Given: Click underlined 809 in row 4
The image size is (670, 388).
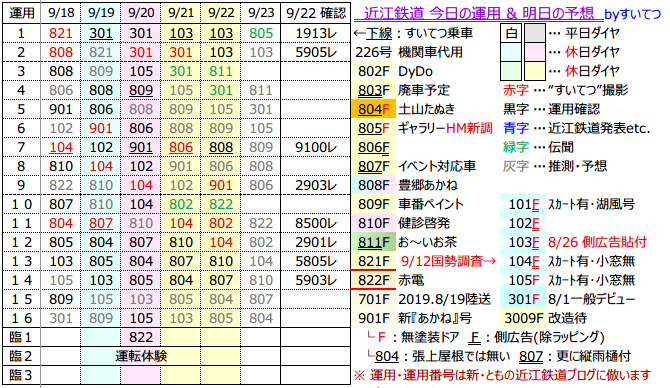Looking at the screenshot, I should click(x=141, y=90).
